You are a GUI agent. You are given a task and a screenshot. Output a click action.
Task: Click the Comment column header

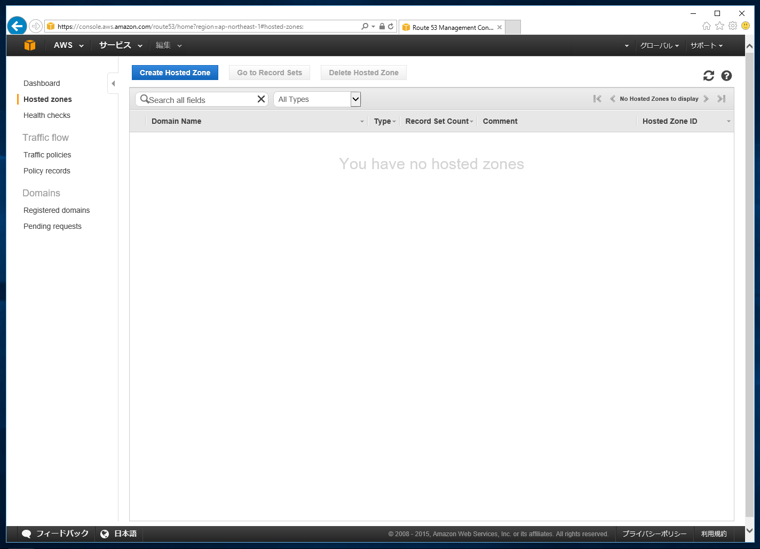[500, 121]
